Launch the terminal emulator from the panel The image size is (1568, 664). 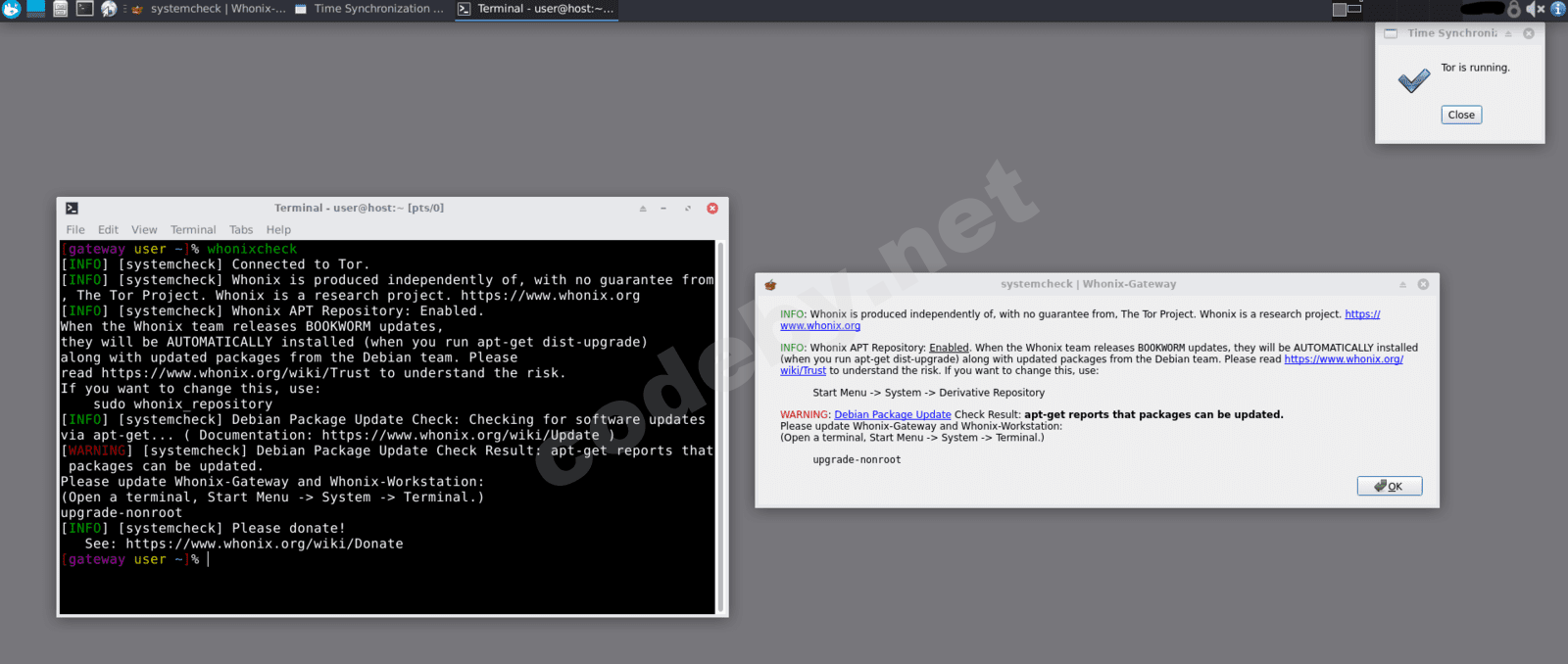pyautogui.click(x=84, y=9)
